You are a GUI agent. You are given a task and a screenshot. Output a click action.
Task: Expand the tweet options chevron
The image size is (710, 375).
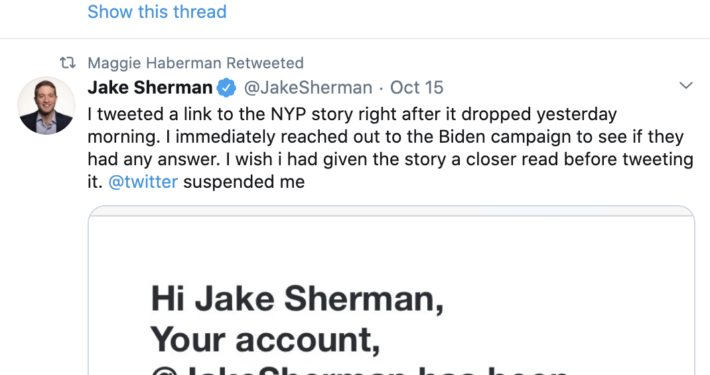point(686,85)
